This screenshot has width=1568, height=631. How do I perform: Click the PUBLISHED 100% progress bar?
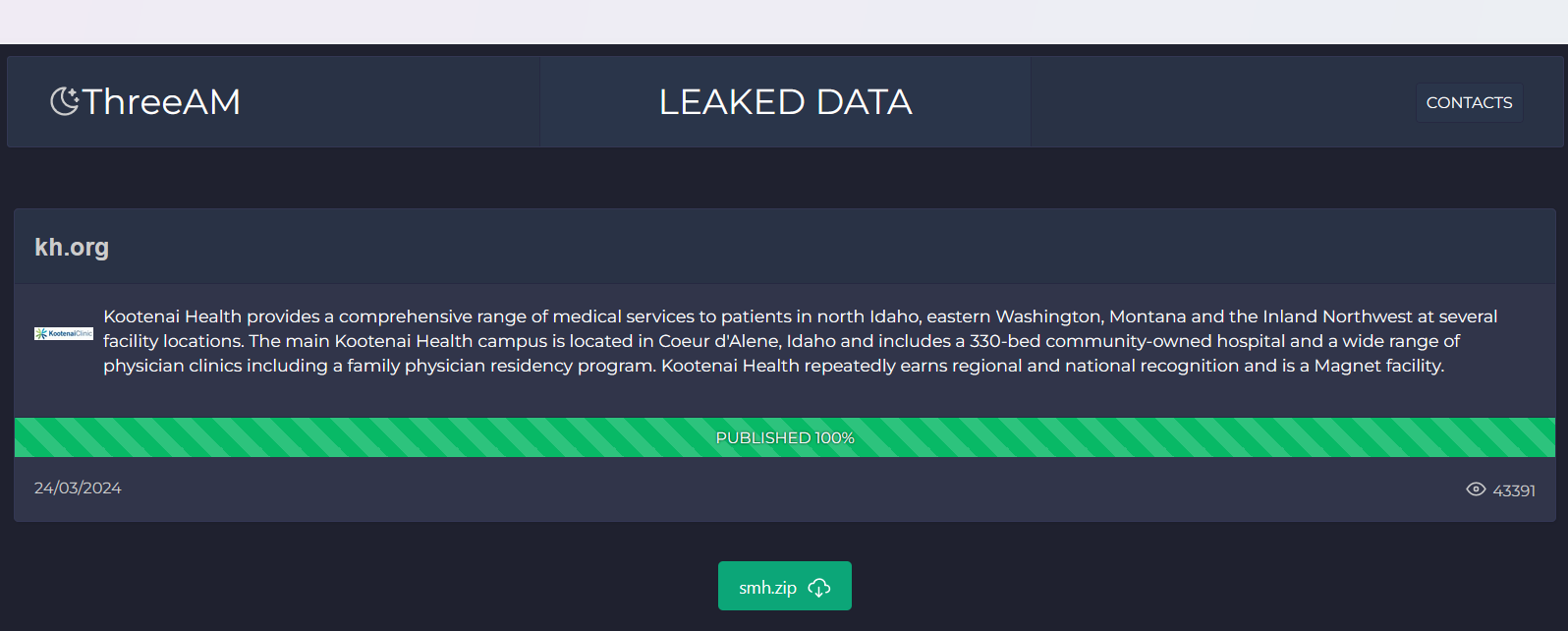pos(393,437)
